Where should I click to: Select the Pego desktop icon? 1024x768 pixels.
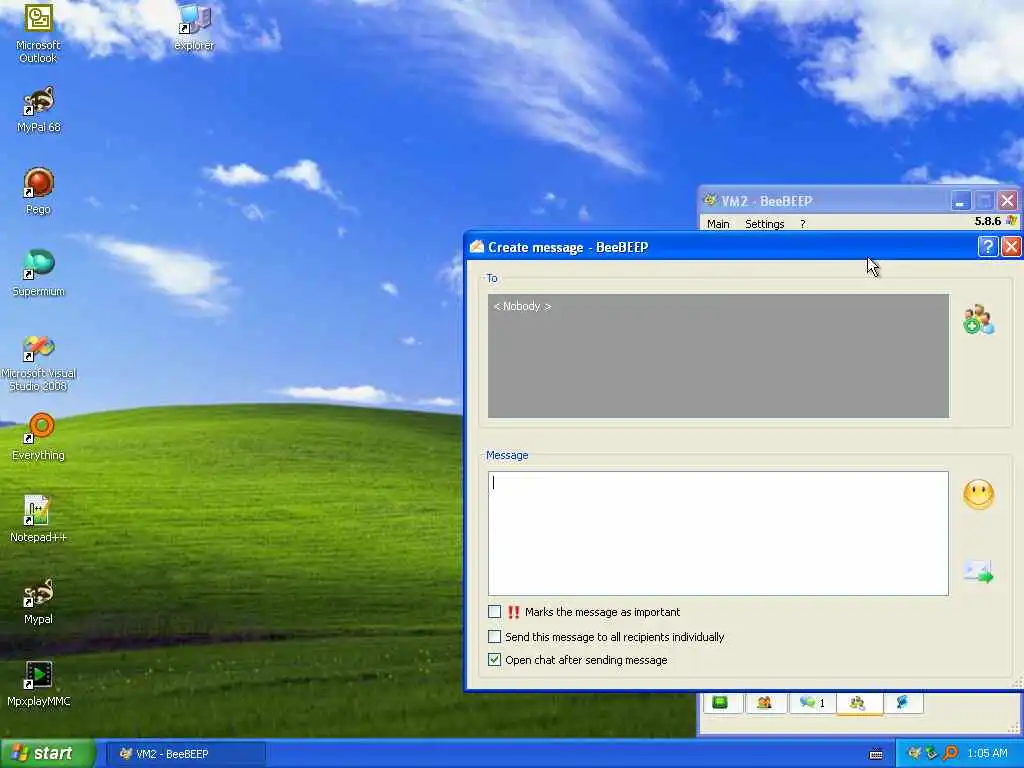pos(38,191)
